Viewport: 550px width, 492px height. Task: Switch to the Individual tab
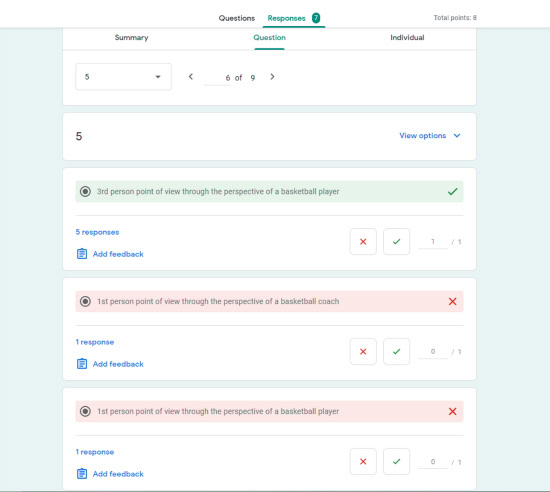click(x=407, y=38)
